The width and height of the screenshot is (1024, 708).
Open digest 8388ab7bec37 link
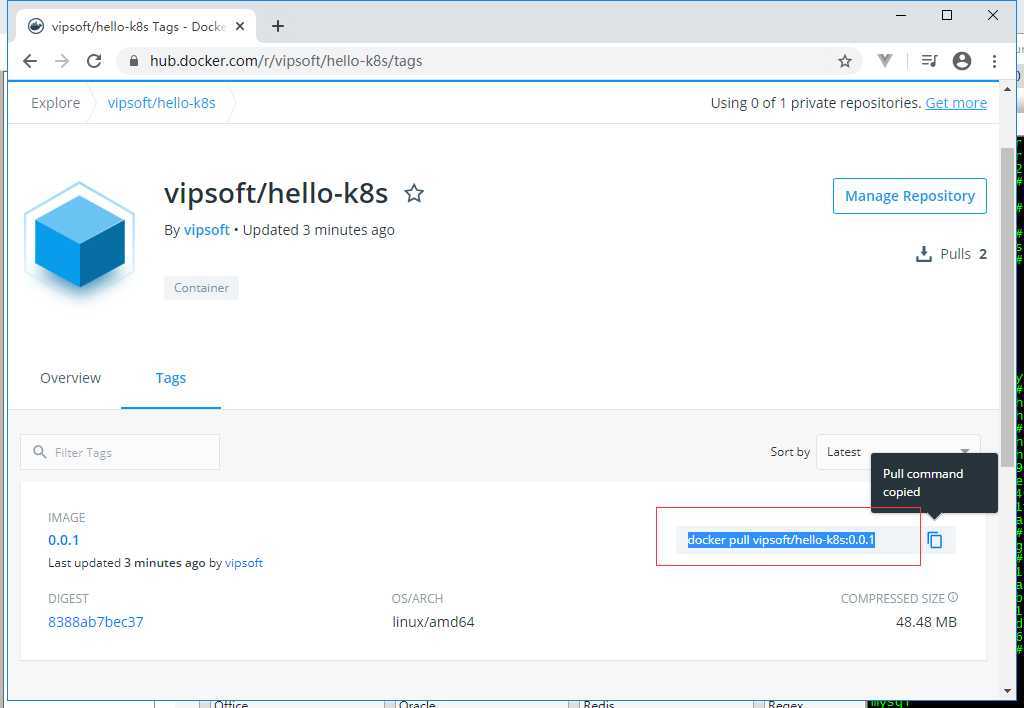(95, 622)
